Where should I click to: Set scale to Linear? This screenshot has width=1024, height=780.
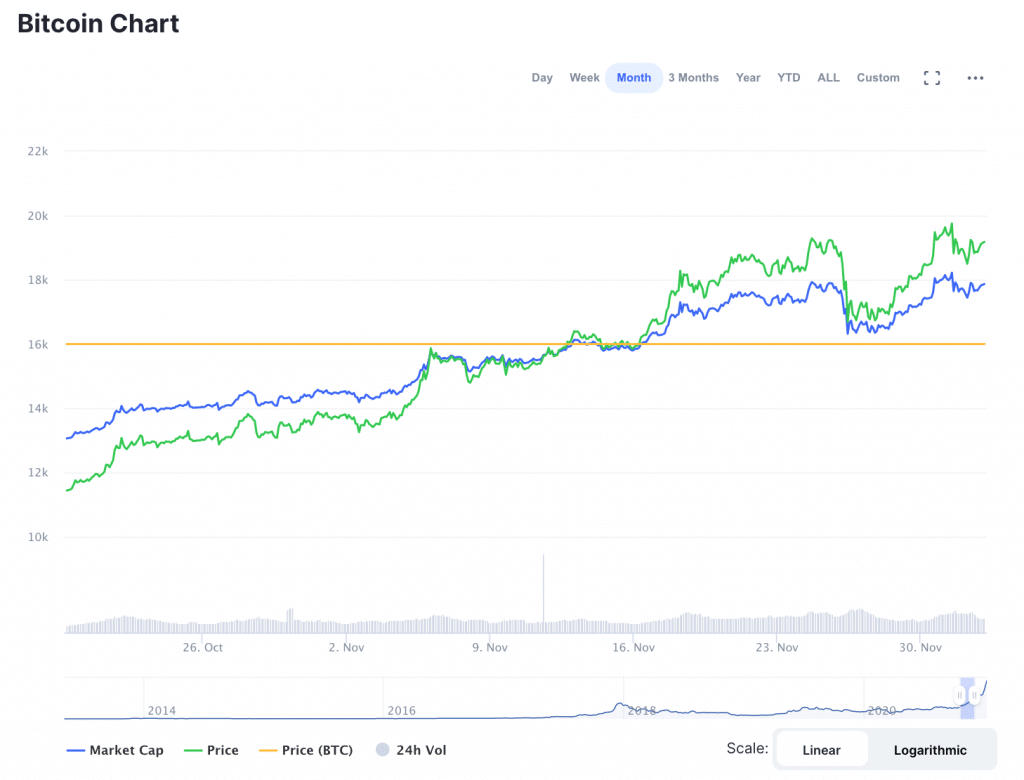821,750
